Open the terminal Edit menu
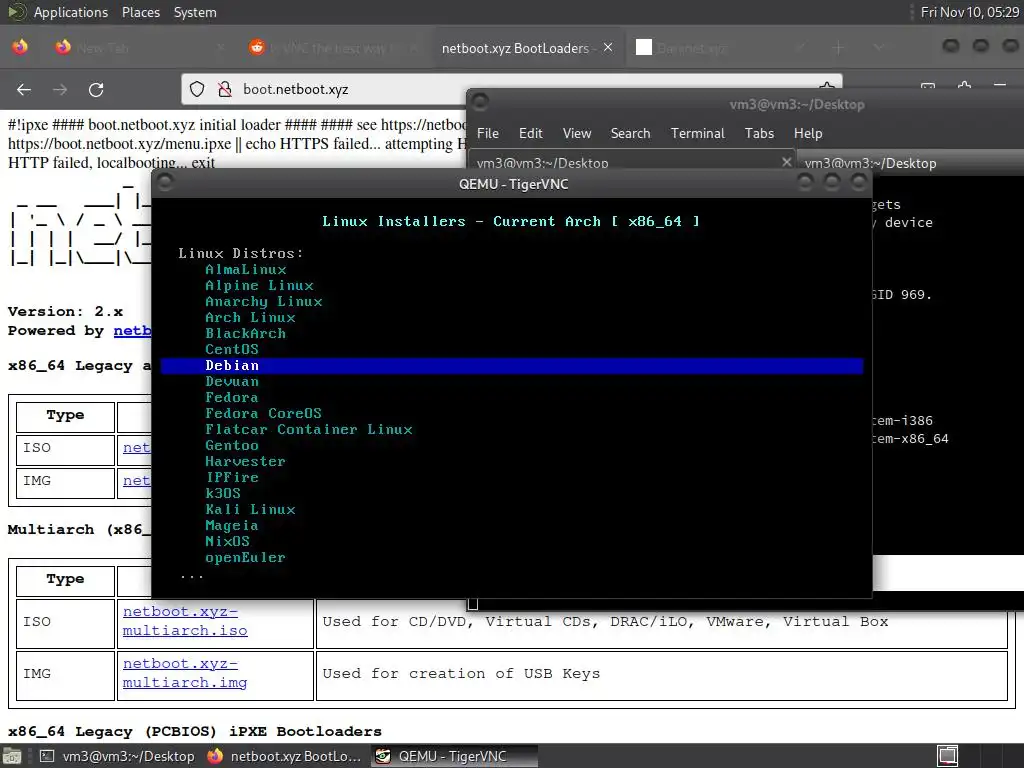The width and height of the screenshot is (1024, 768). pyautogui.click(x=530, y=133)
